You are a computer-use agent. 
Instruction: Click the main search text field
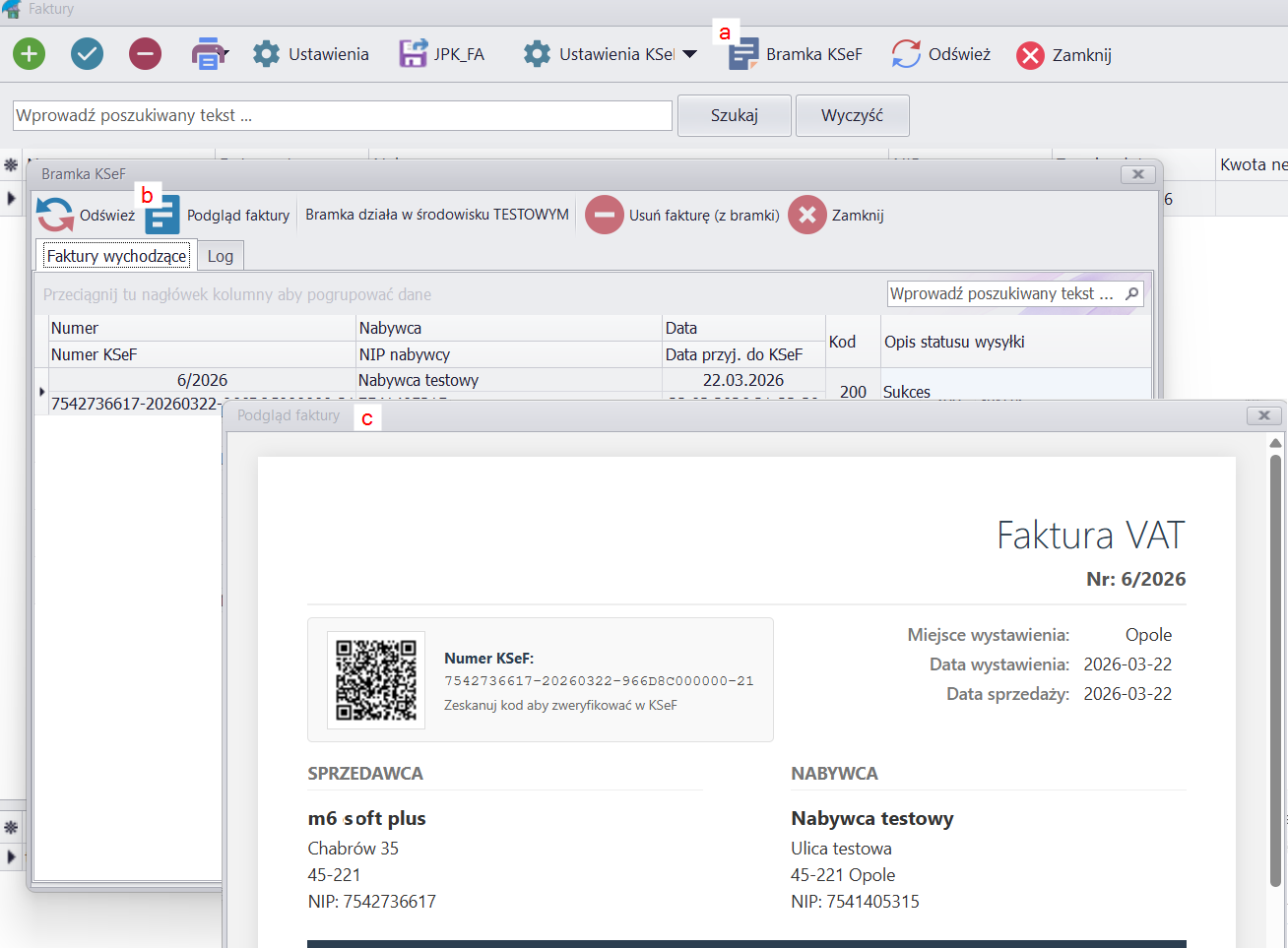click(342, 115)
